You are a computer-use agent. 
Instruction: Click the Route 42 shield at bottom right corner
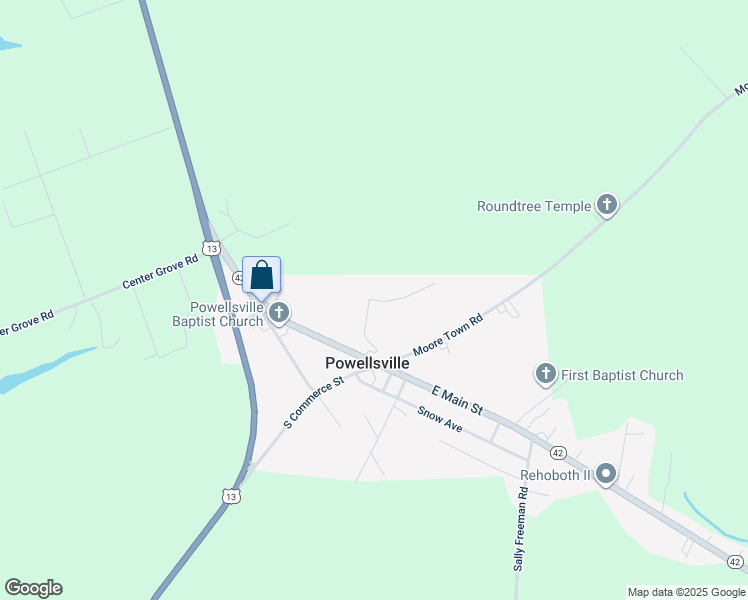[736, 562]
